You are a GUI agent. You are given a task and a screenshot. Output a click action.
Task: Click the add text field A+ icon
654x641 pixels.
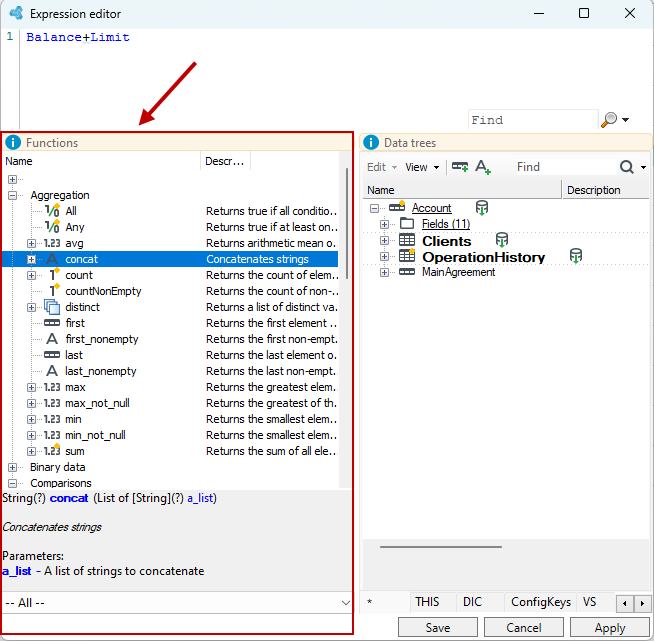point(483,167)
